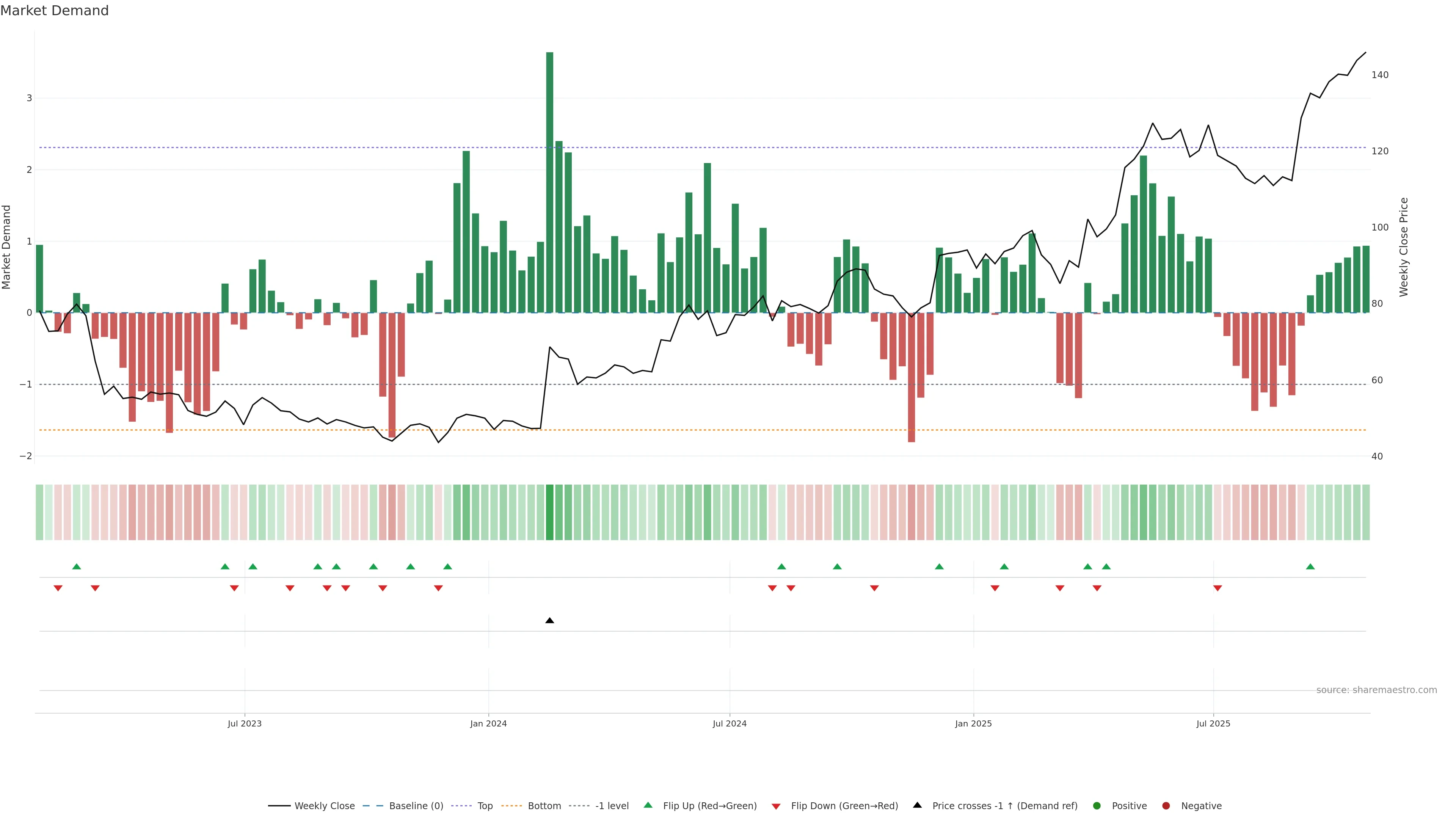
Task: Click the Jul 2025 axis label
Action: click(x=1213, y=723)
